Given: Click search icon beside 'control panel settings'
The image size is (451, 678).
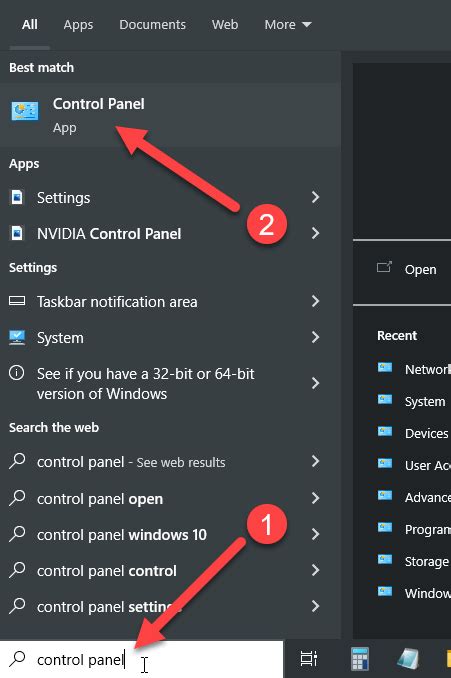Looking at the screenshot, I should (17, 606).
